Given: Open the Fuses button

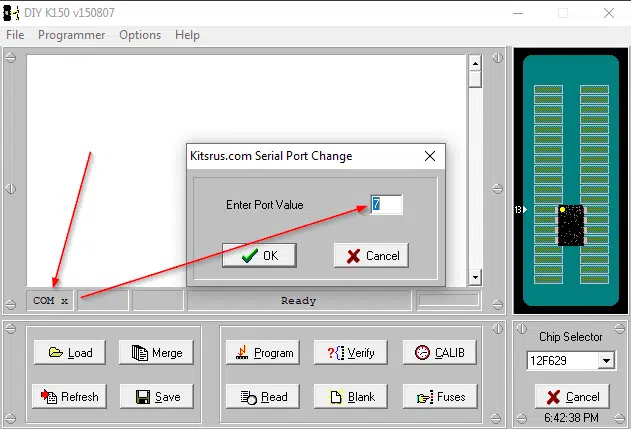Looking at the screenshot, I should pyautogui.click(x=440, y=396).
